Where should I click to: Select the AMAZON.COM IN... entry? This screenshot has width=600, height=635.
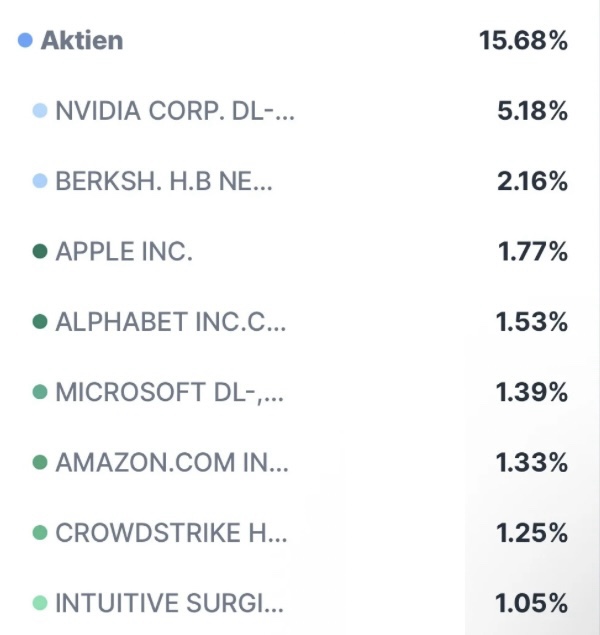tap(171, 463)
